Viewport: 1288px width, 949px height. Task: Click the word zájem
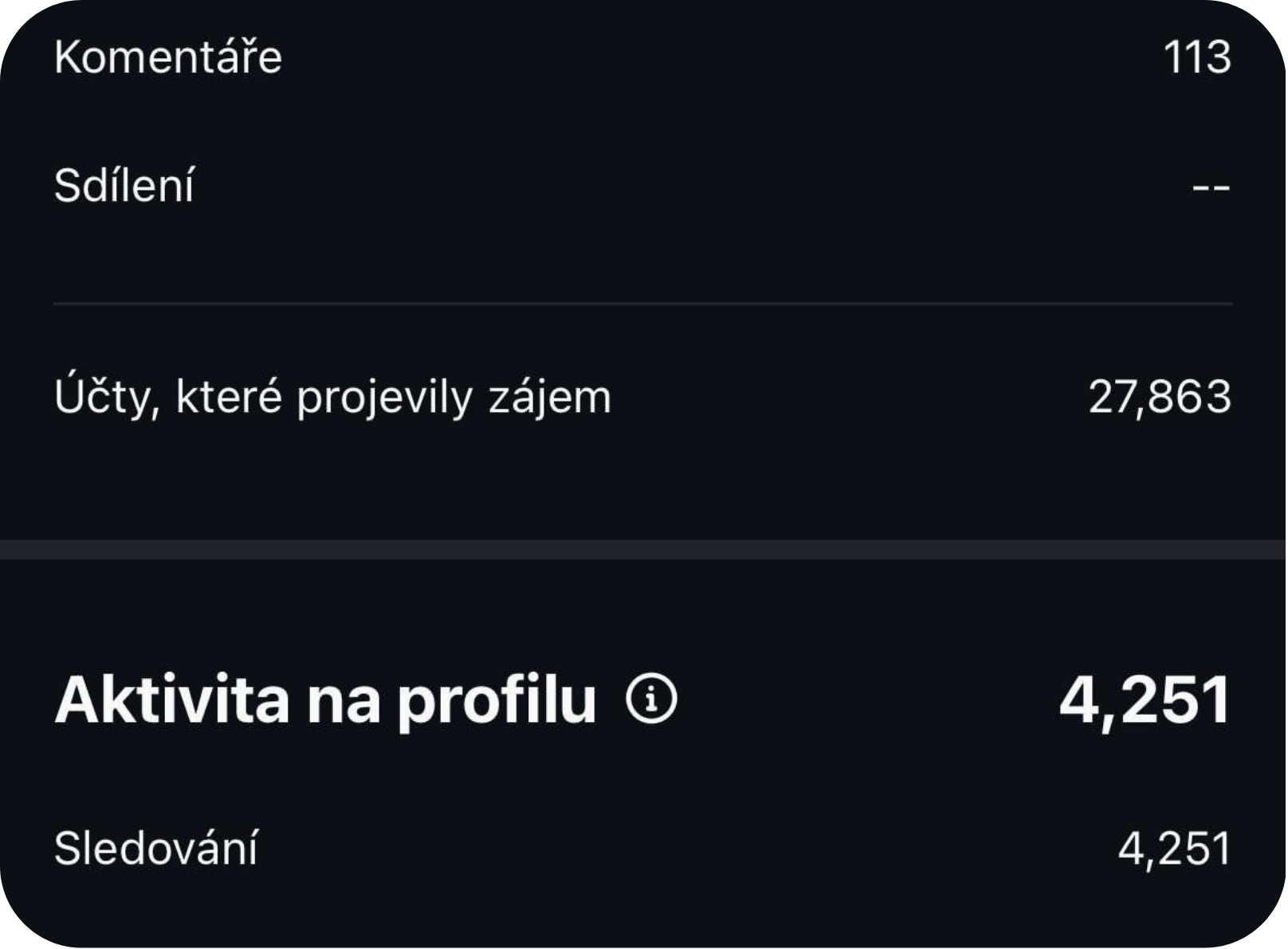(x=550, y=396)
